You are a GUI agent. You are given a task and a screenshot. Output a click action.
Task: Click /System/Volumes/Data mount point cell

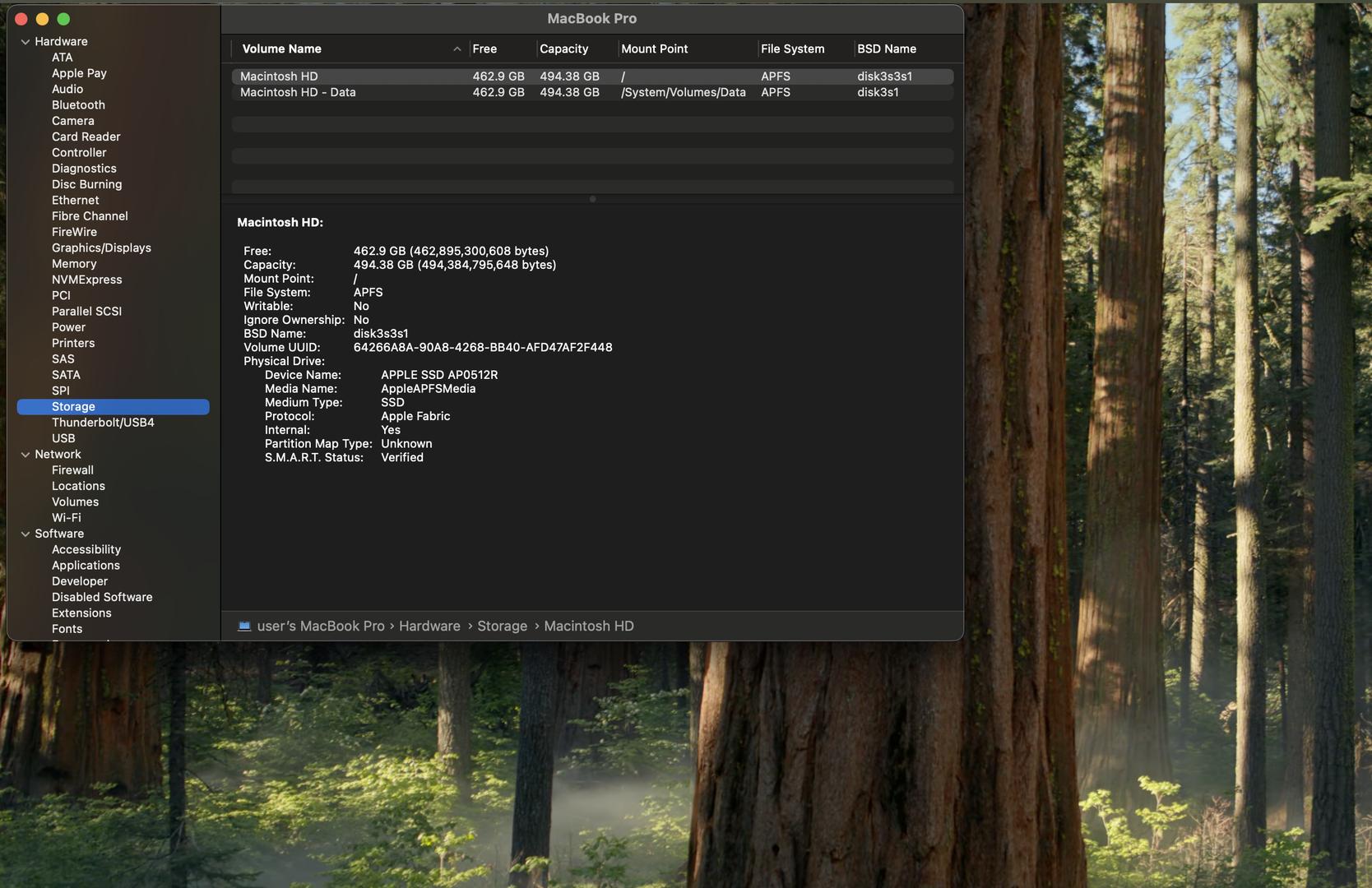coord(684,93)
